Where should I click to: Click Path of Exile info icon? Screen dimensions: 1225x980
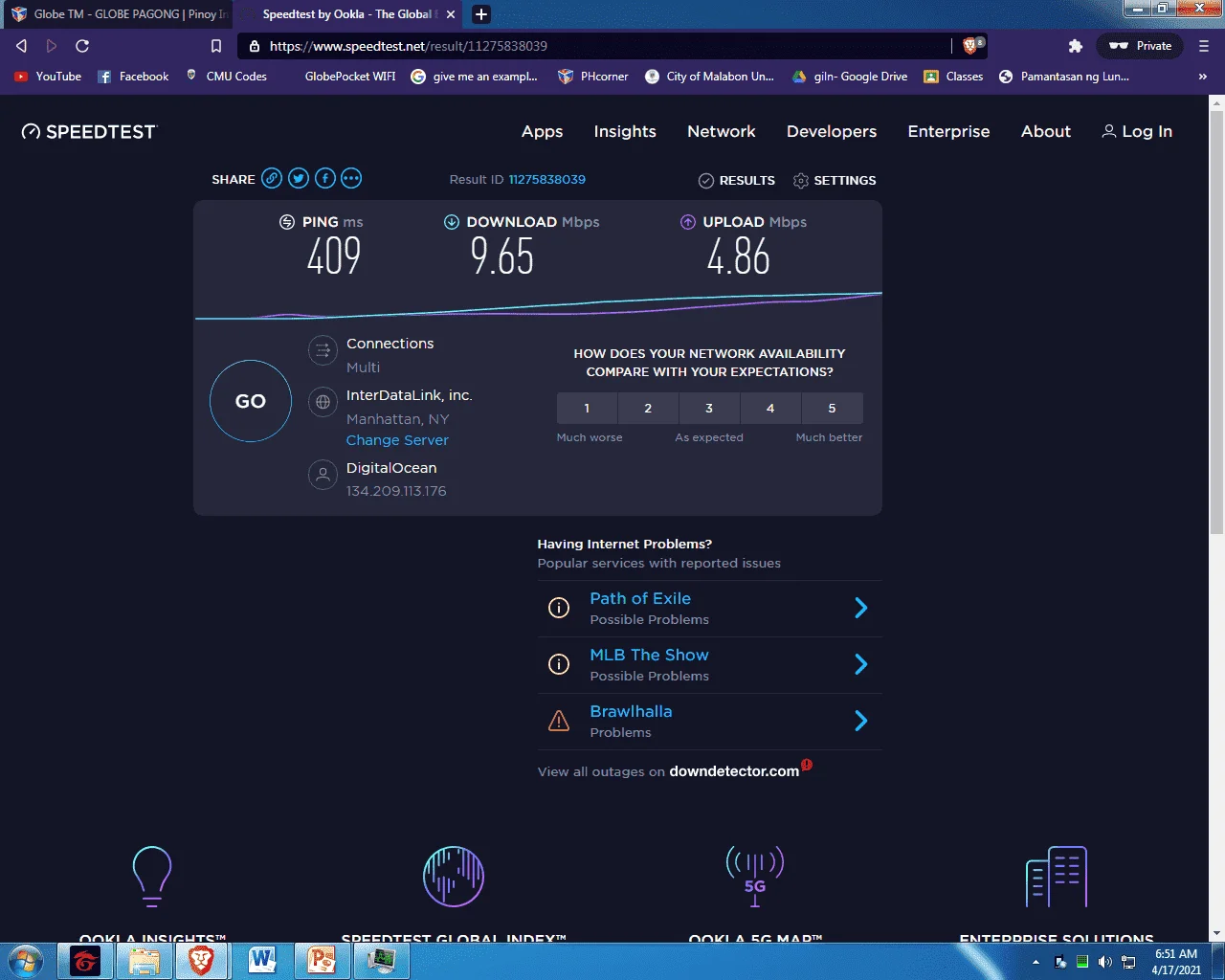click(559, 608)
